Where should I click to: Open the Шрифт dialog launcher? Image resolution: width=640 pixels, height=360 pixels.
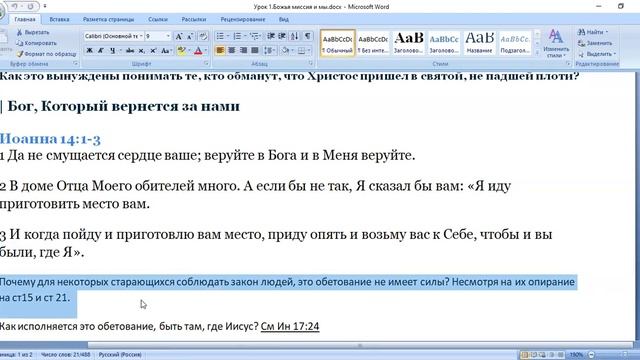[206, 64]
